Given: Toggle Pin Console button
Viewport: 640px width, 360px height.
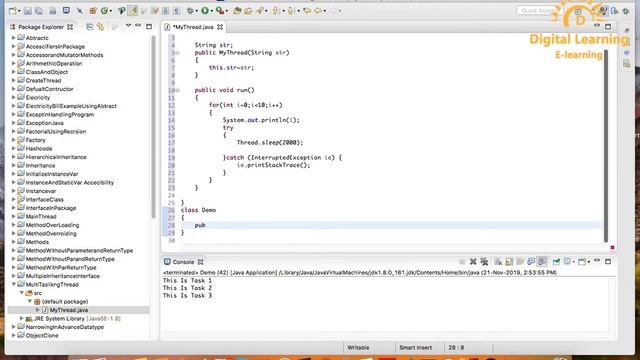Looking at the screenshot, I should [556, 262].
